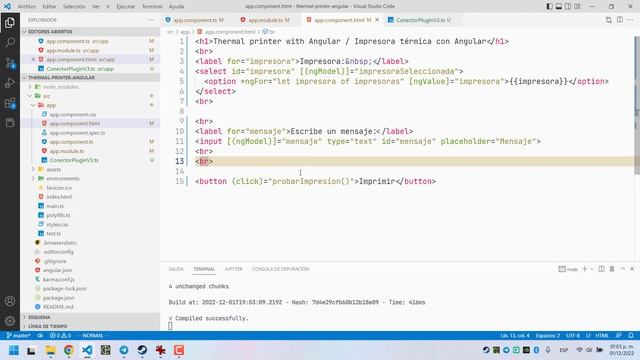Open the Editar menu

[49, 7]
